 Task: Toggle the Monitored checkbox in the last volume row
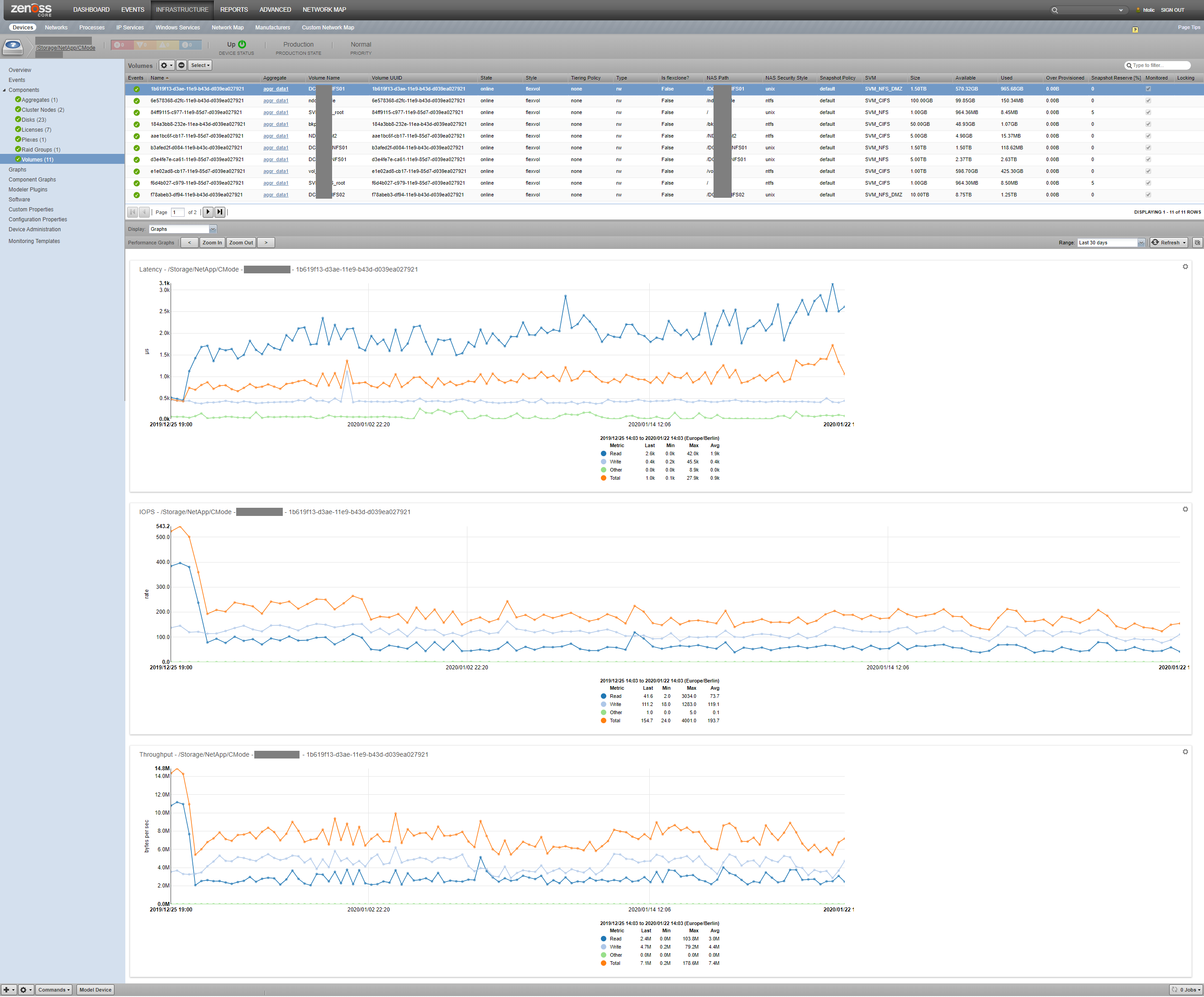(1148, 195)
